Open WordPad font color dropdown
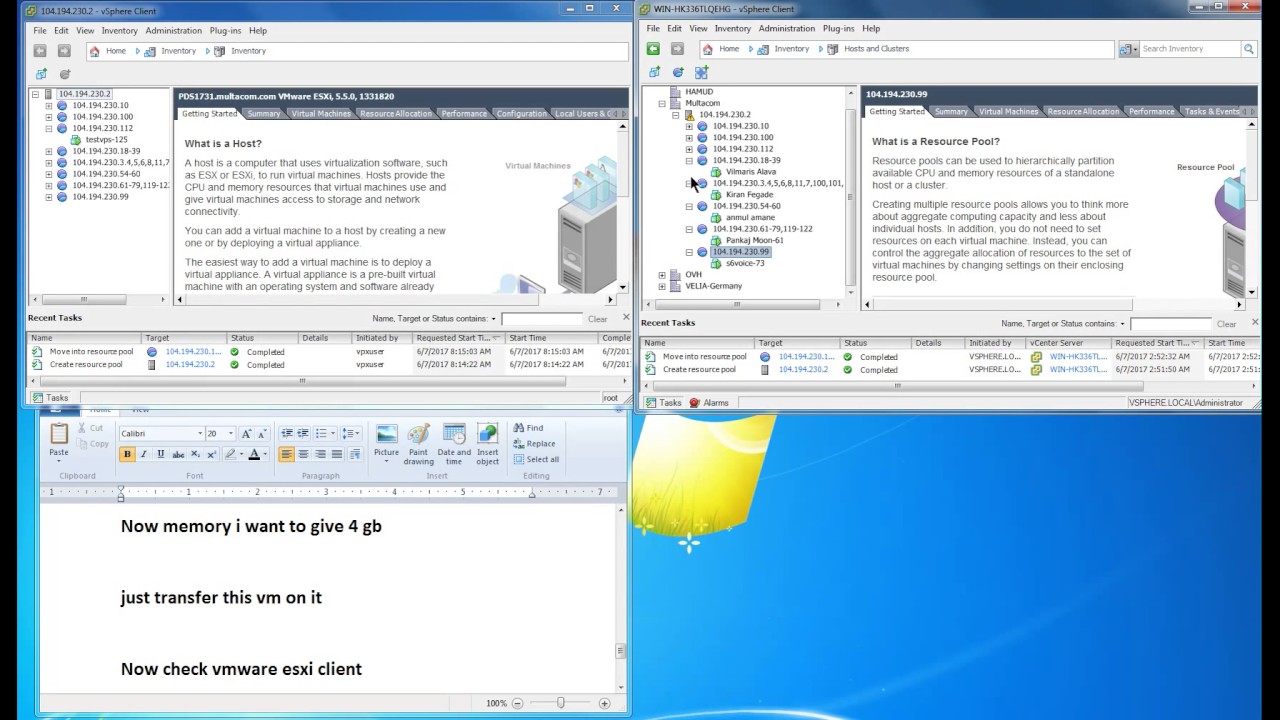 tap(266, 454)
